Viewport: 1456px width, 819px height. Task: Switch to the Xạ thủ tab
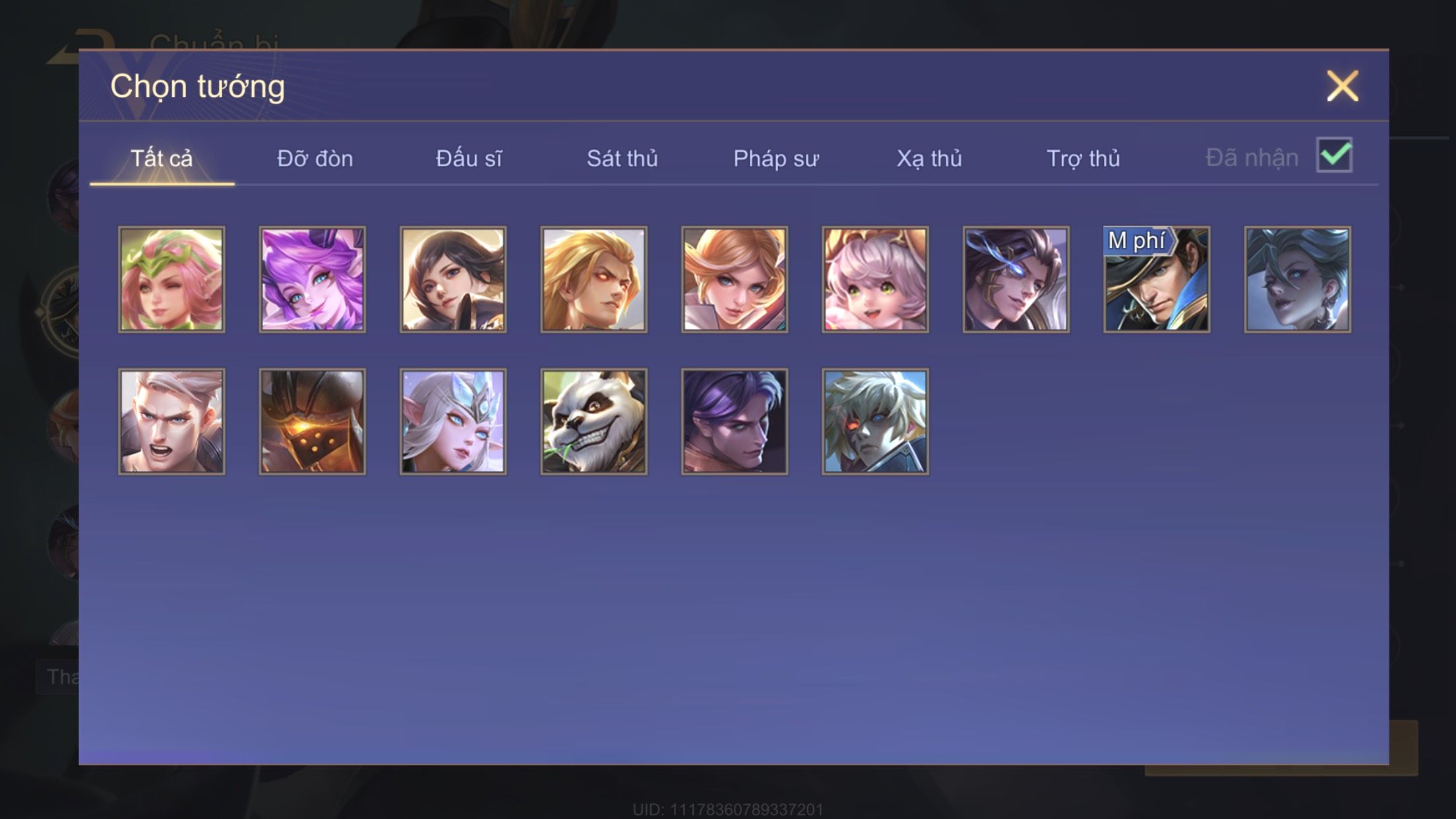click(929, 158)
